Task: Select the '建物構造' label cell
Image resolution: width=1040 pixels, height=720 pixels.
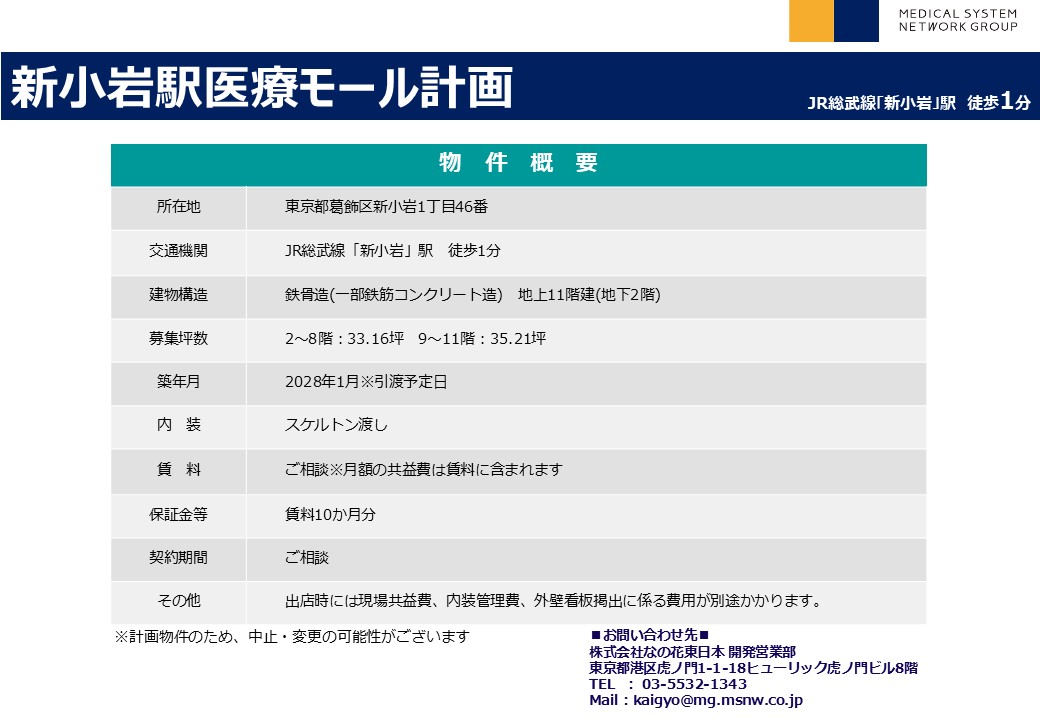Action: 178,295
